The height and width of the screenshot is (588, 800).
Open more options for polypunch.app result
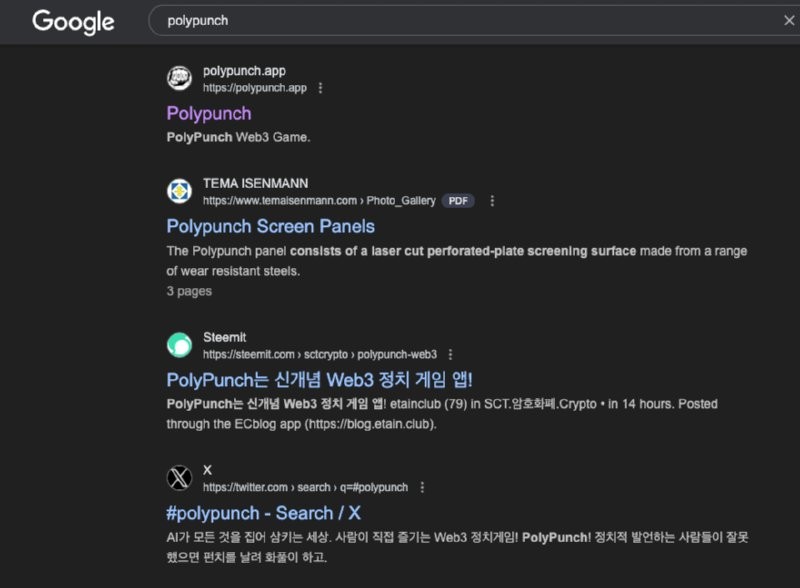coord(320,88)
